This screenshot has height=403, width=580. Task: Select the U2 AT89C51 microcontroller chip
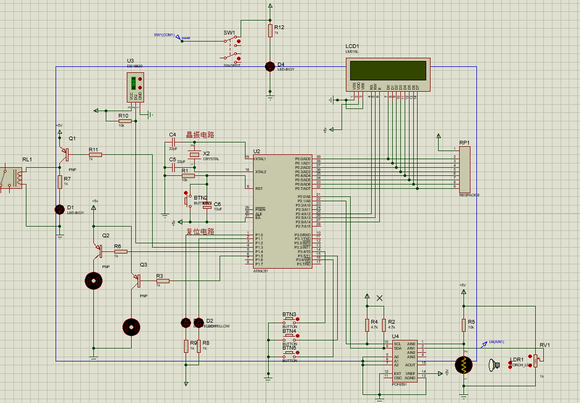(x=283, y=211)
